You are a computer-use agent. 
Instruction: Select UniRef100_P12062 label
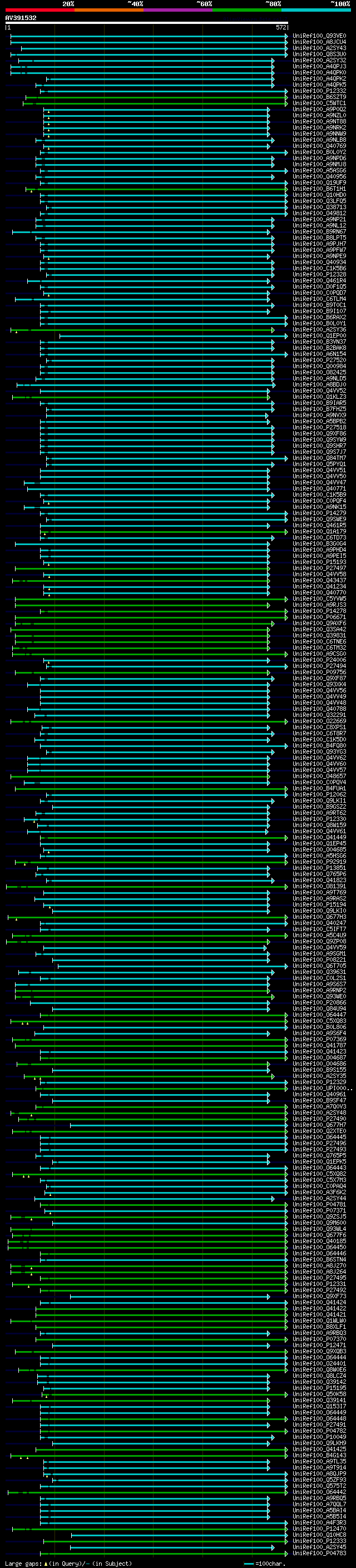coord(319,795)
